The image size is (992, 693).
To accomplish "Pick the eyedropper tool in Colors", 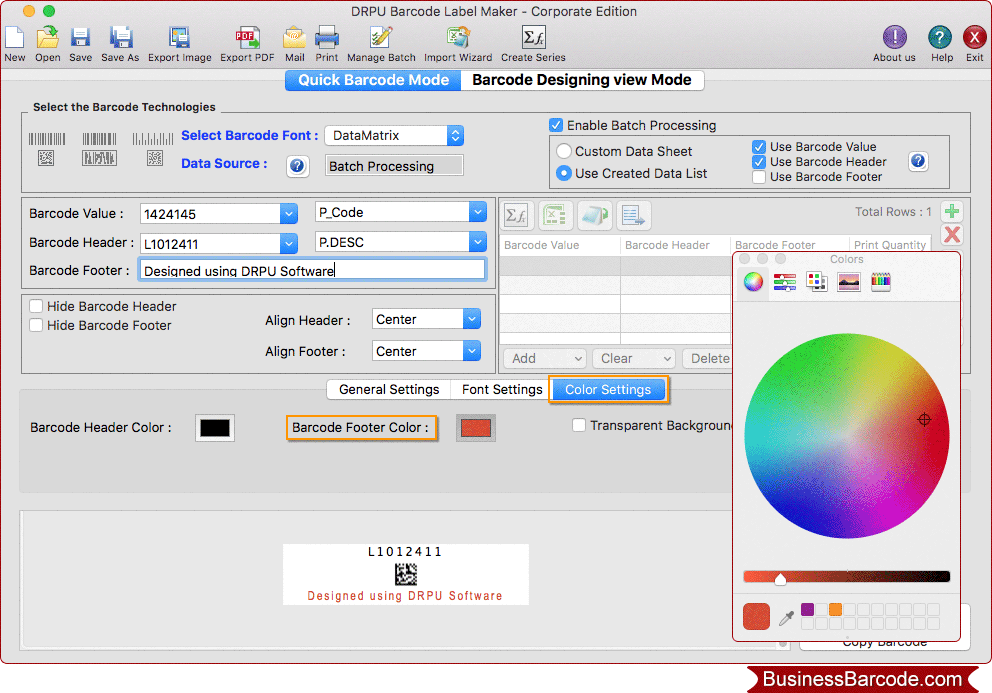I will pos(786,618).
